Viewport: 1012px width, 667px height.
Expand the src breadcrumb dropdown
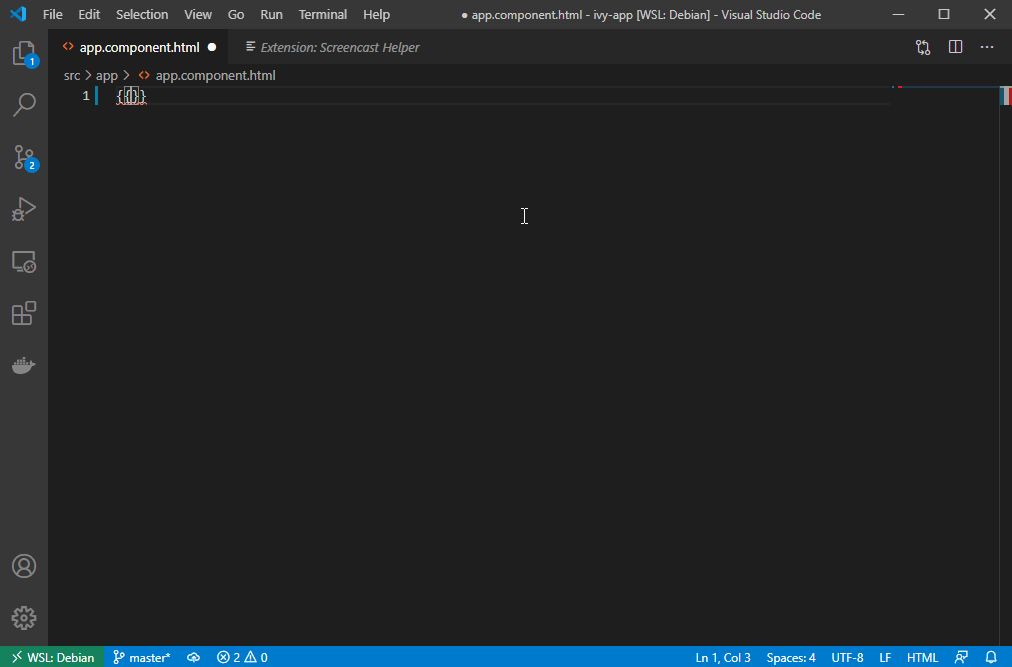tap(71, 75)
